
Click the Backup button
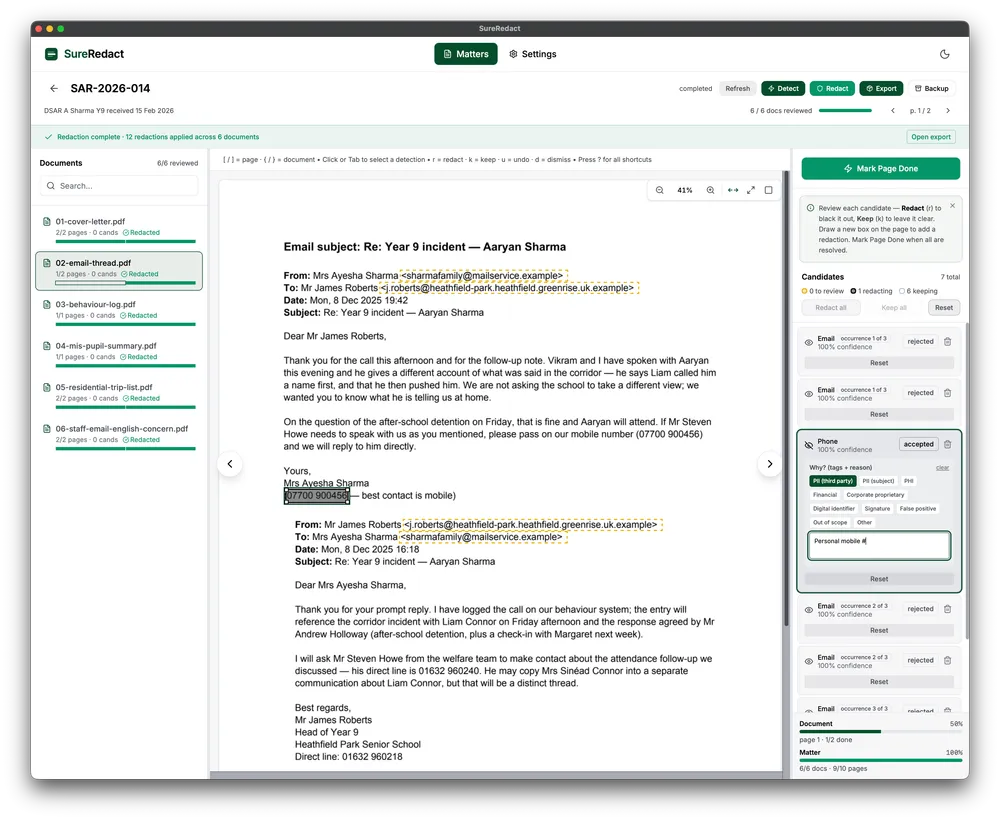click(x=931, y=89)
